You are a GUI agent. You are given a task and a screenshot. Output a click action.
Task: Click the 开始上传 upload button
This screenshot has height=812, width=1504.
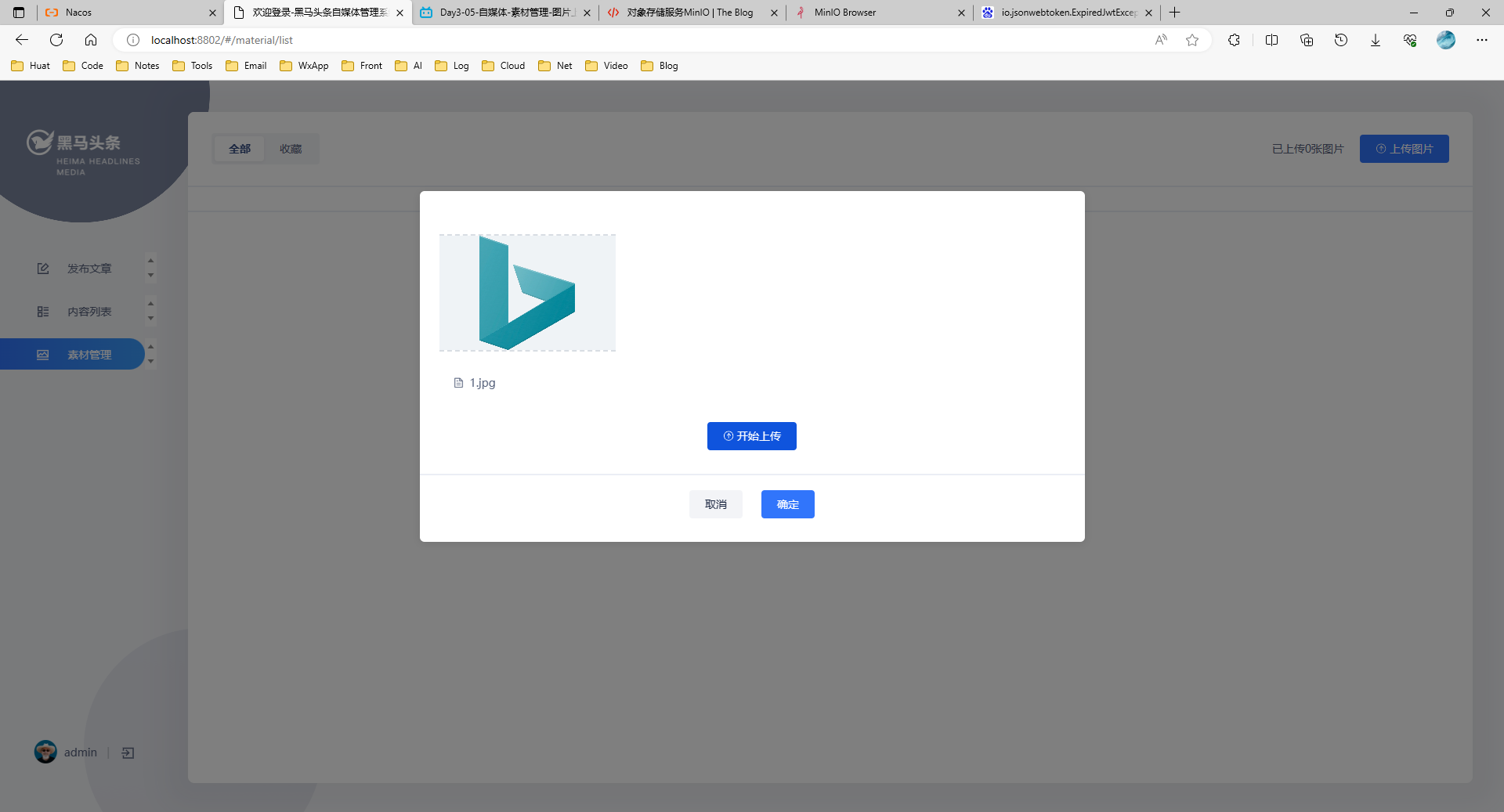pyautogui.click(x=751, y=436)
